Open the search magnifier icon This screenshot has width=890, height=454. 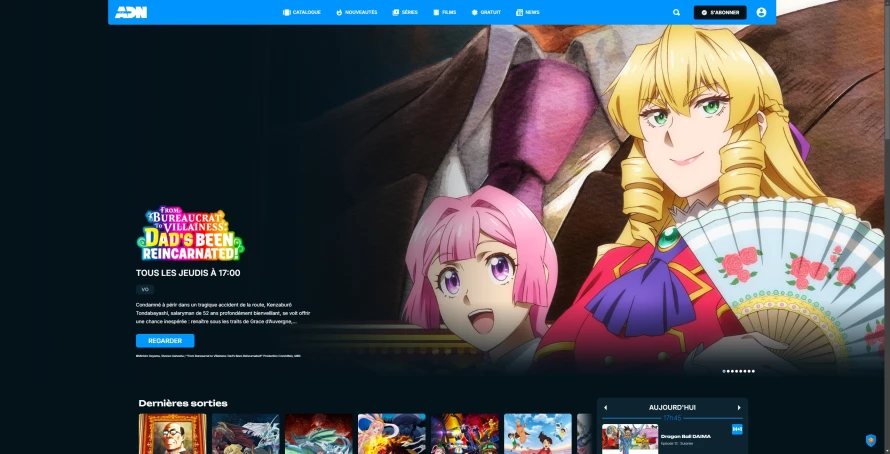click(676, 12)
